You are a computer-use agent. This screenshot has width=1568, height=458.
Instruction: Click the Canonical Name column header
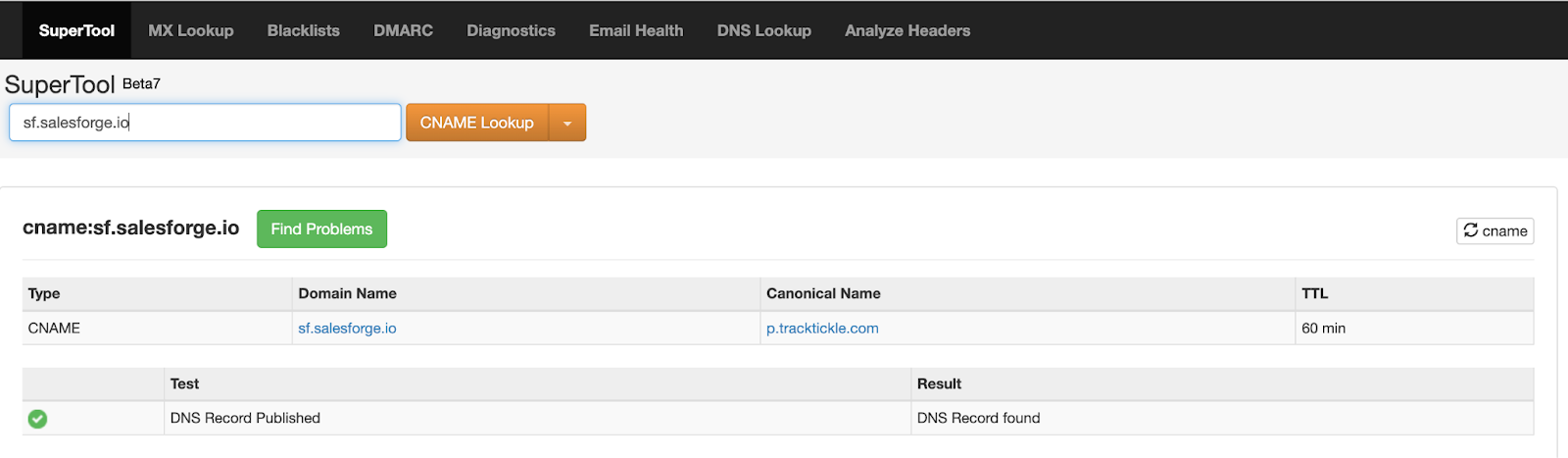(x=823, y=293)
